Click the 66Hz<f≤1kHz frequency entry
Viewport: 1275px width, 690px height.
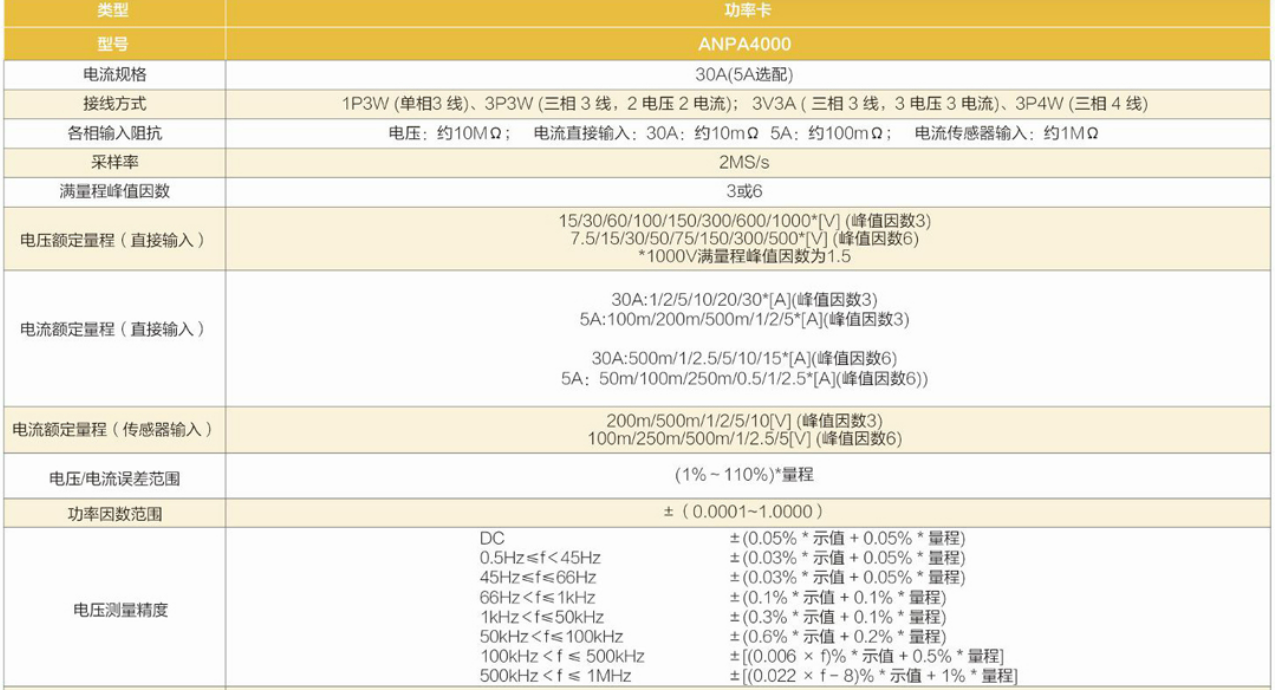point(538,597)
